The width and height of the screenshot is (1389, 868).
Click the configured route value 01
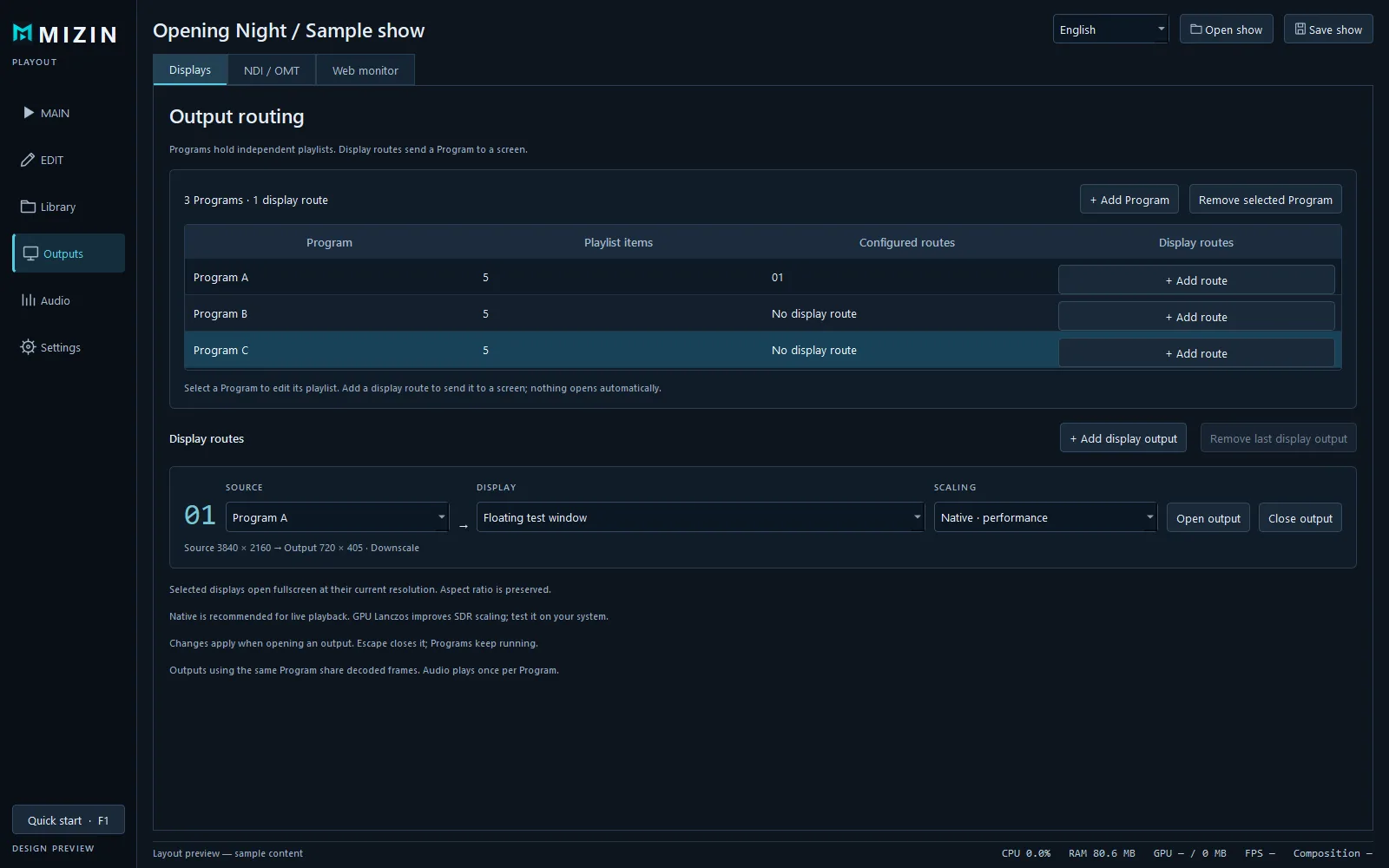tap(778, 278)
